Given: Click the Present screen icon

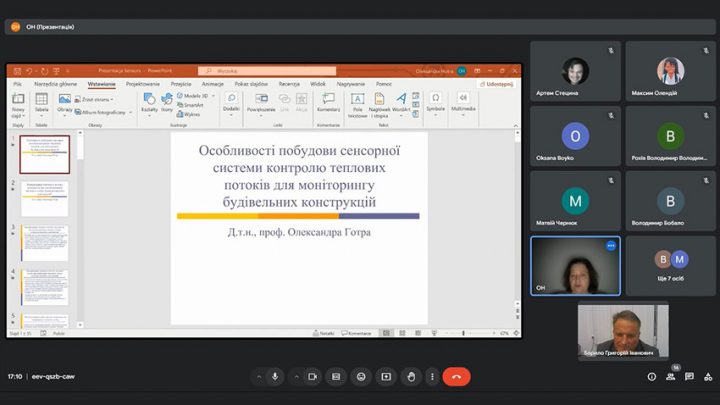Looking at the screenshot, I should 386,377.
